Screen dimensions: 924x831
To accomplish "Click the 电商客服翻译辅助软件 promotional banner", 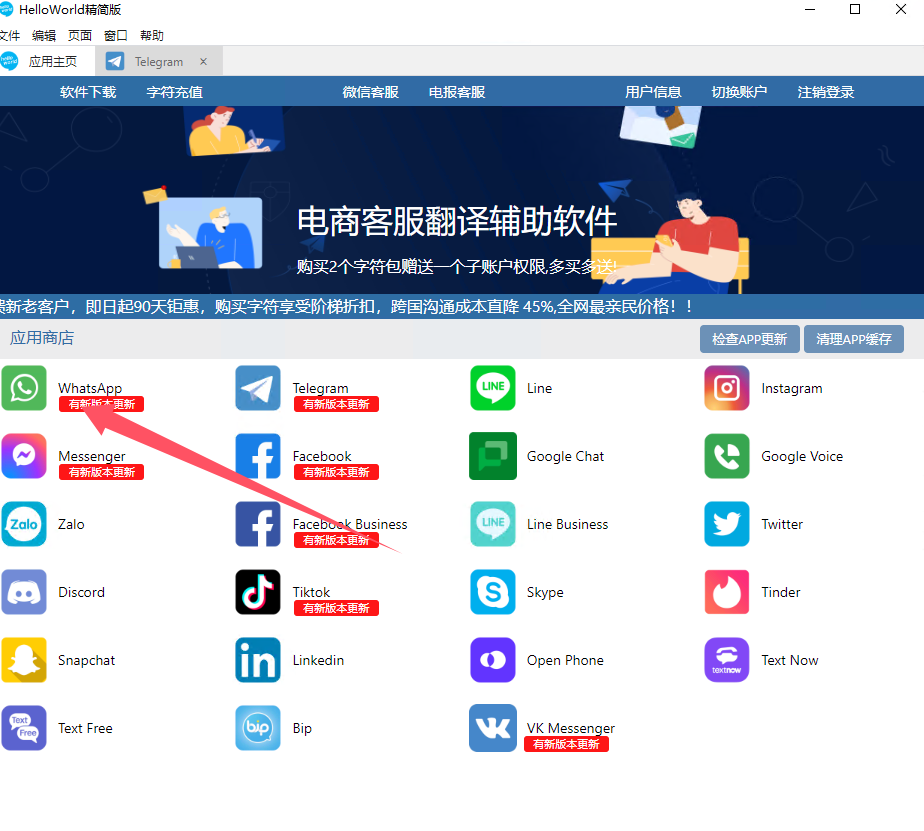I will click(462, 200).
